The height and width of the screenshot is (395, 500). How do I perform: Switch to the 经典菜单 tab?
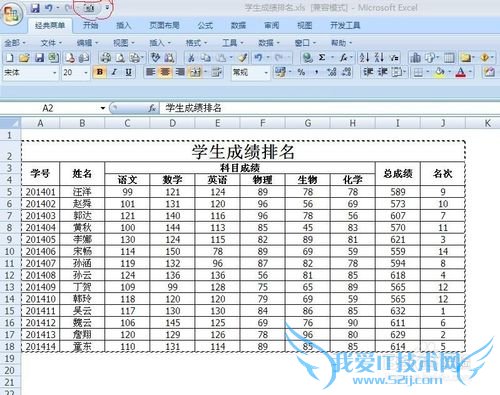click(x=50, y=25)
